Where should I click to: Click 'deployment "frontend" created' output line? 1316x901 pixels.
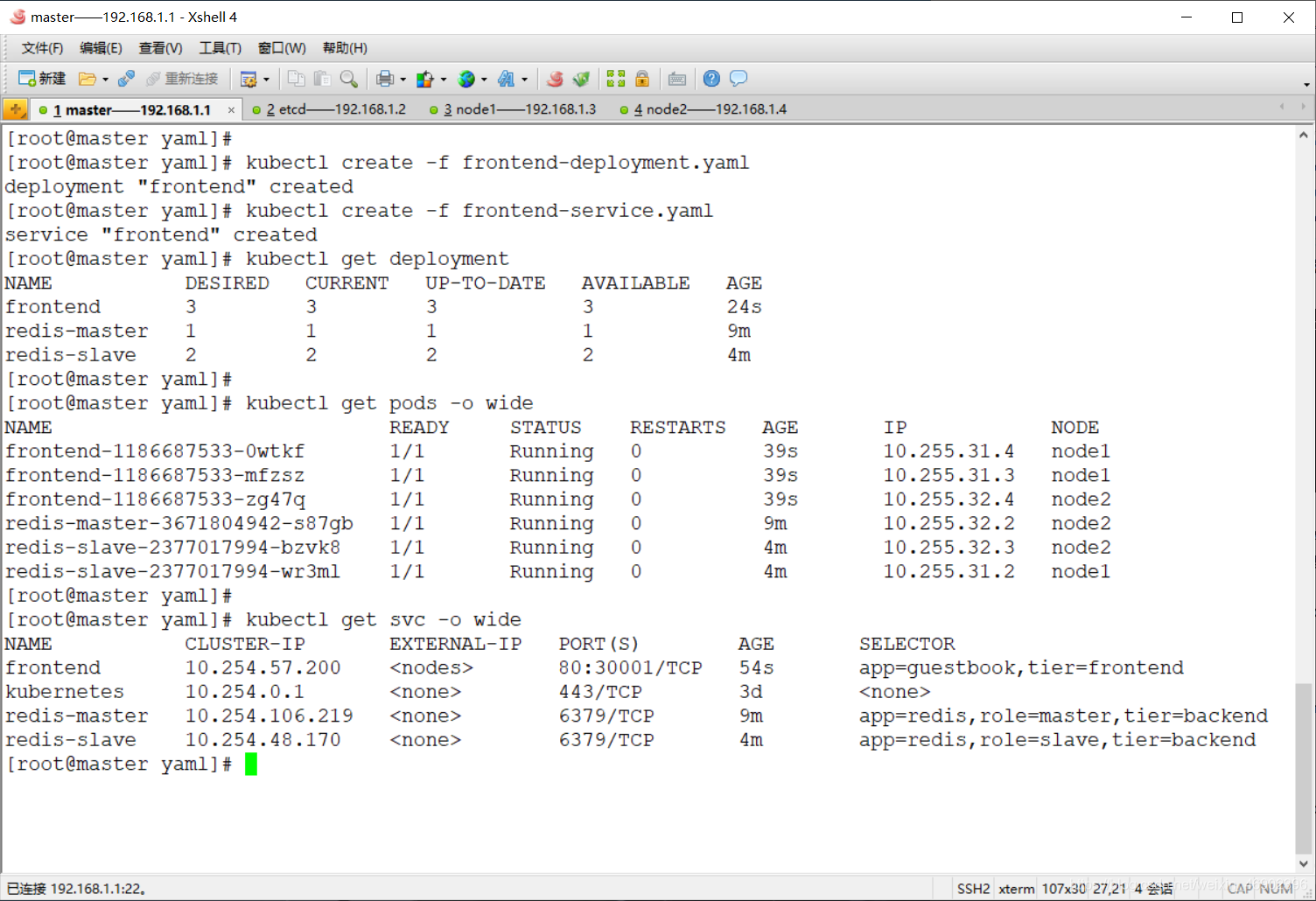coord(179,186)
